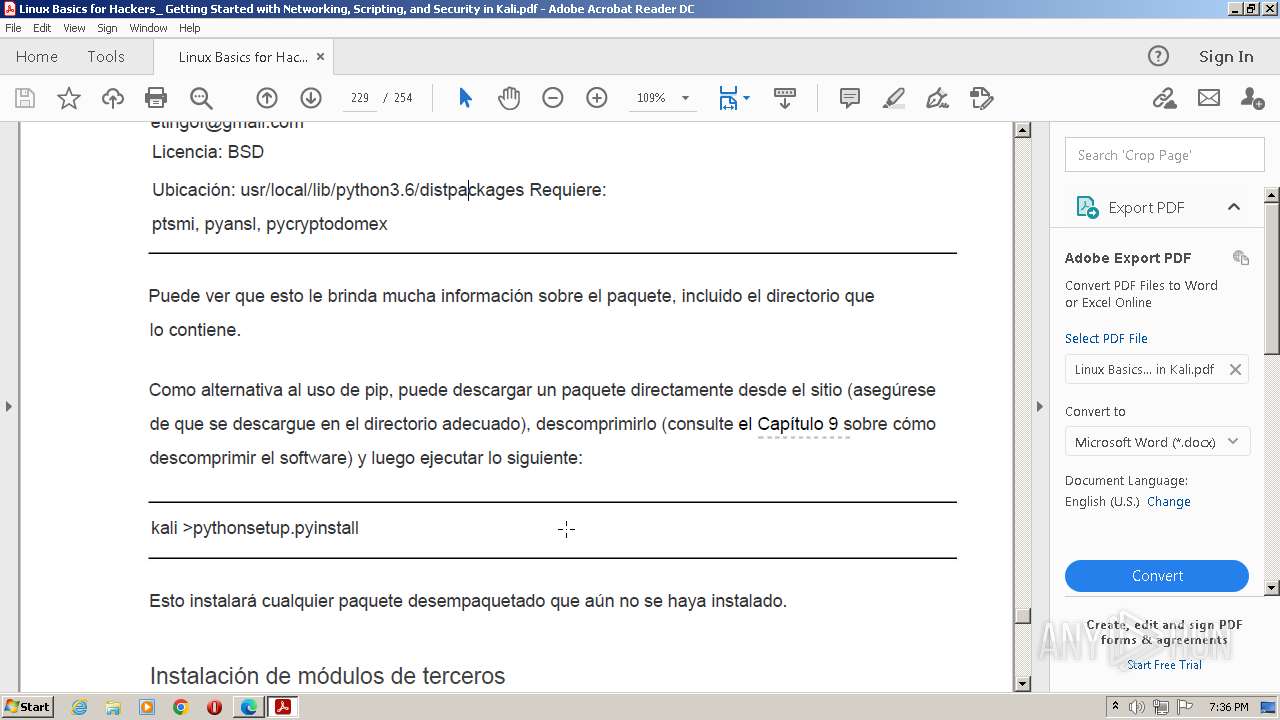Close the Linux Basics document tab
The image size is (1280, 720).
[320, 57]
